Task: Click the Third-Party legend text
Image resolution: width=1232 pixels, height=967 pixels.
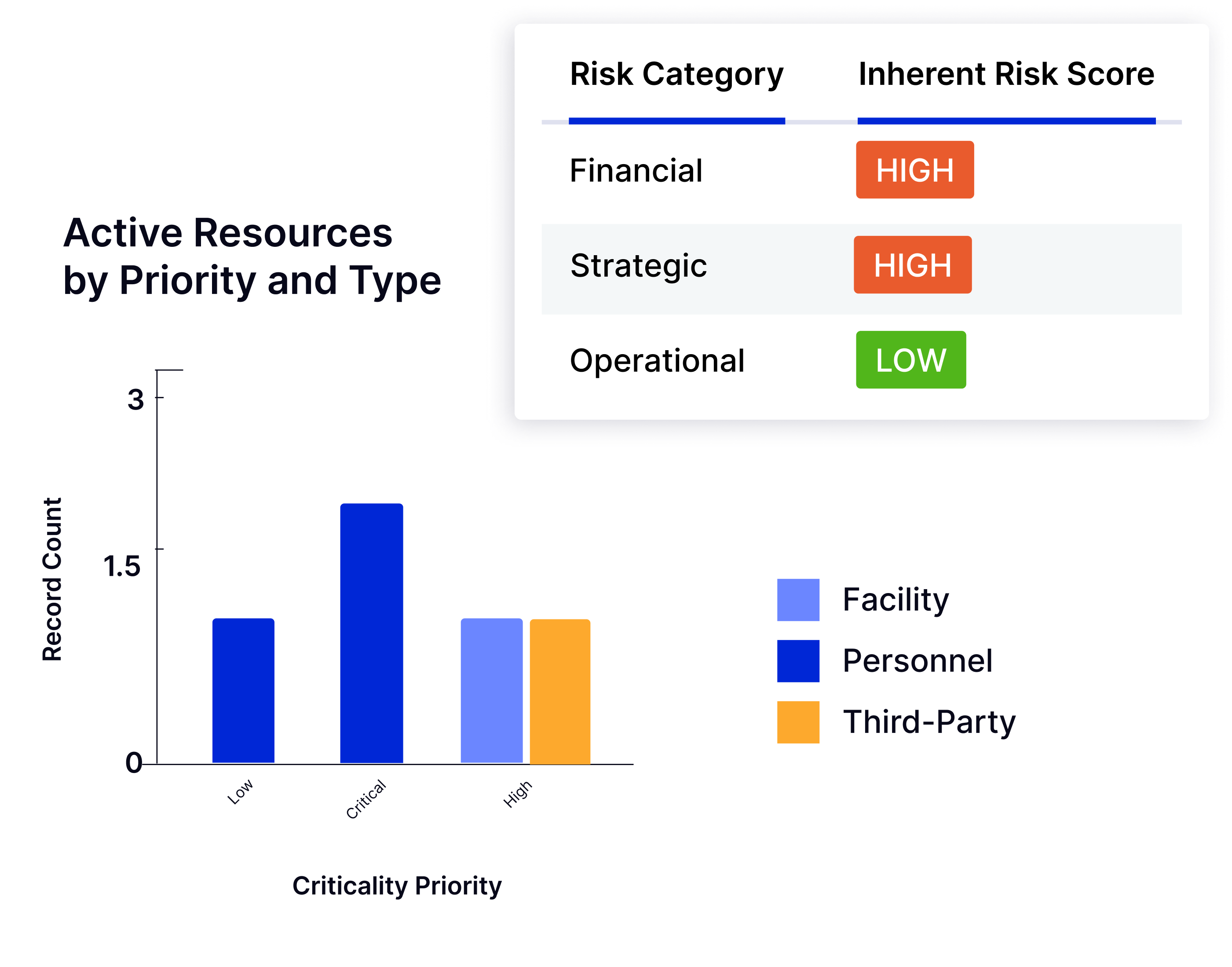Action: 929,722
